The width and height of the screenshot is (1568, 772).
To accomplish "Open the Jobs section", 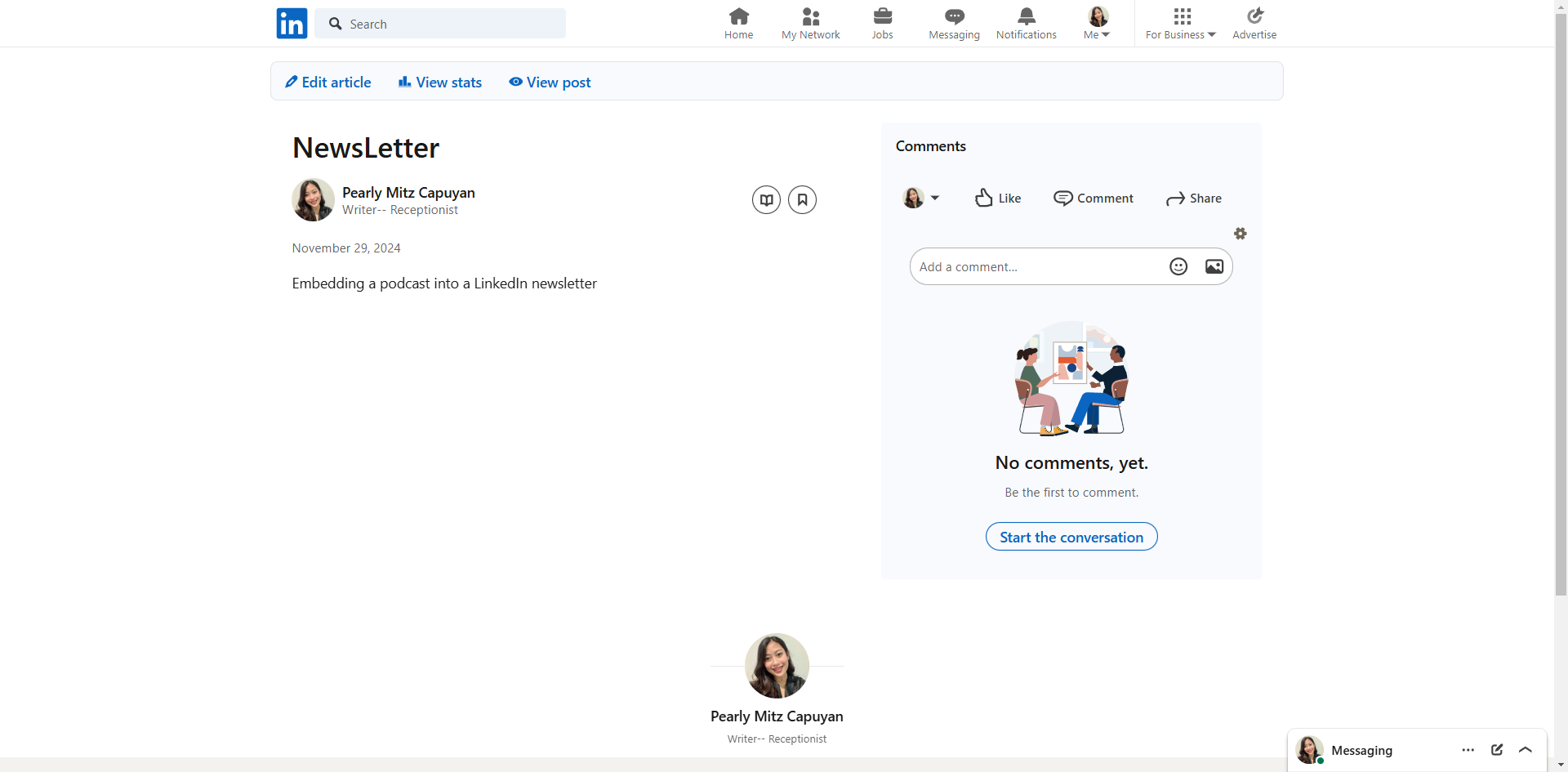I will (882, 24).
